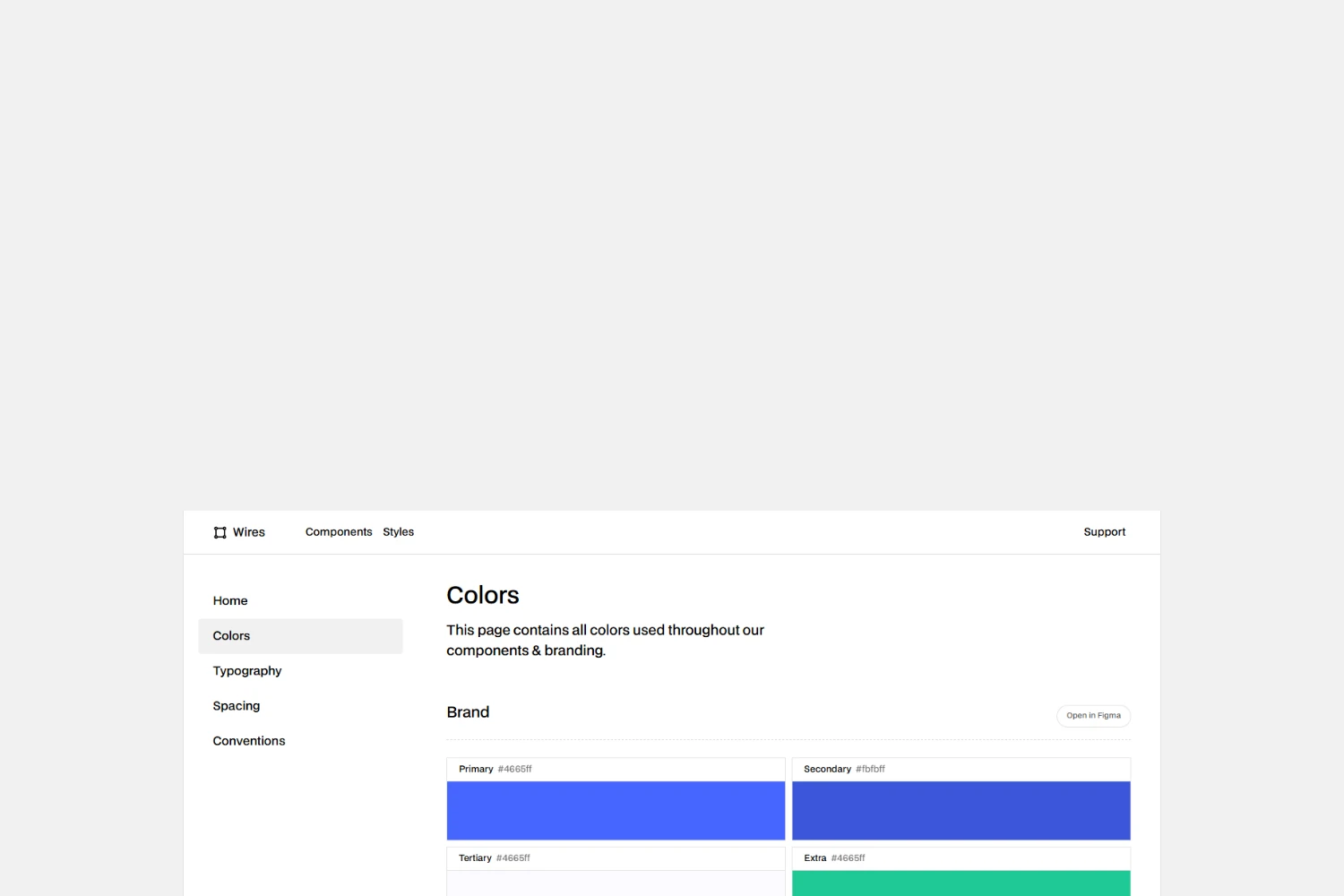Select the Secondary color swatch
The width and height of the screenshot is (1344, 896).
[x=961, y=810]
